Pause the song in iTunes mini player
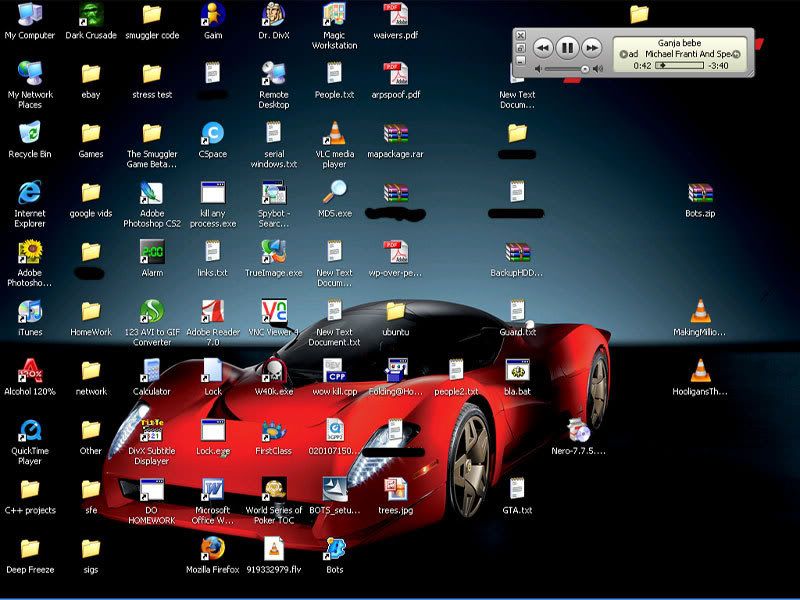800x600 pixels. click(567, 47)
